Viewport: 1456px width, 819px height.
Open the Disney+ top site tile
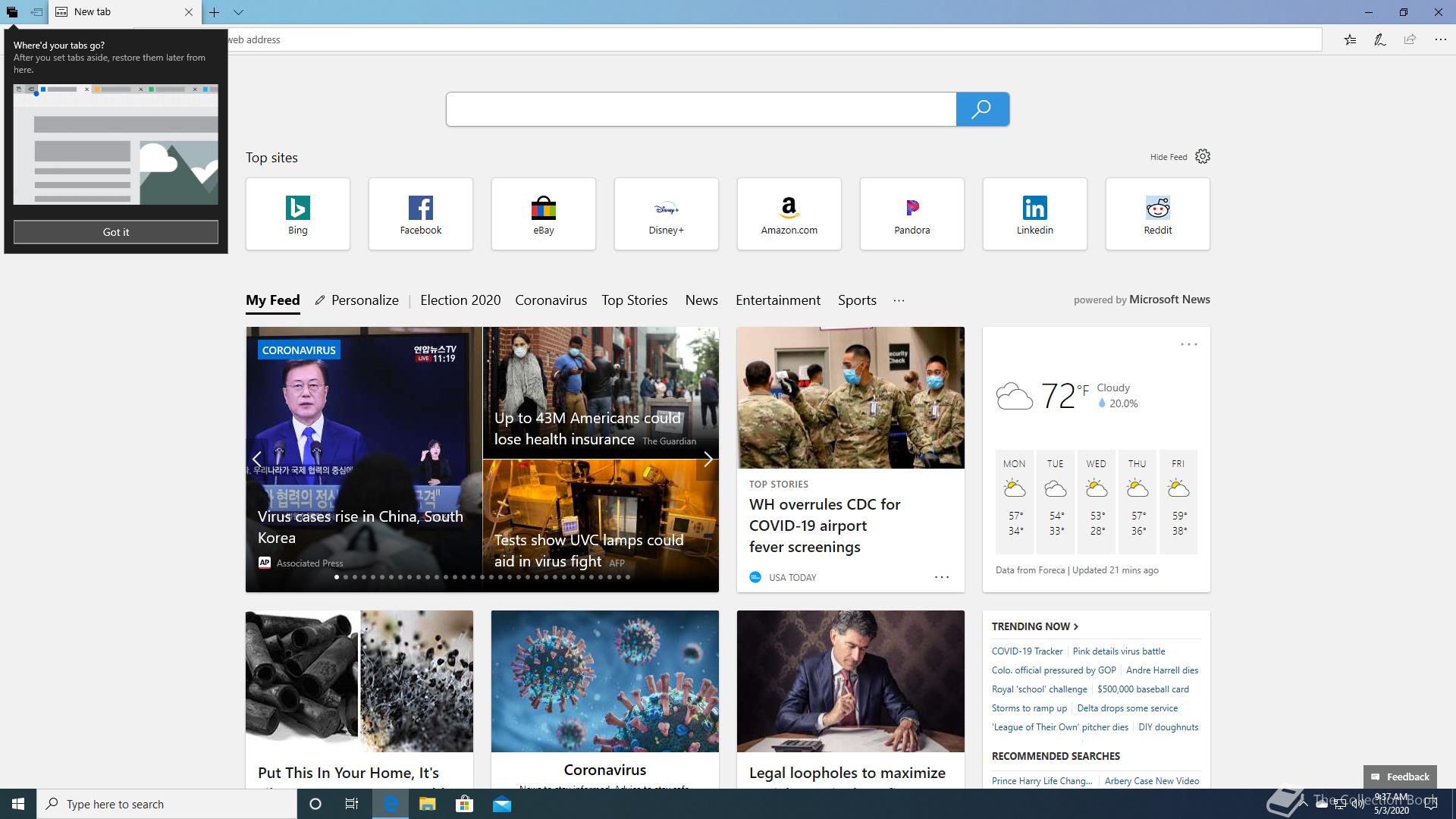(667, 214)
